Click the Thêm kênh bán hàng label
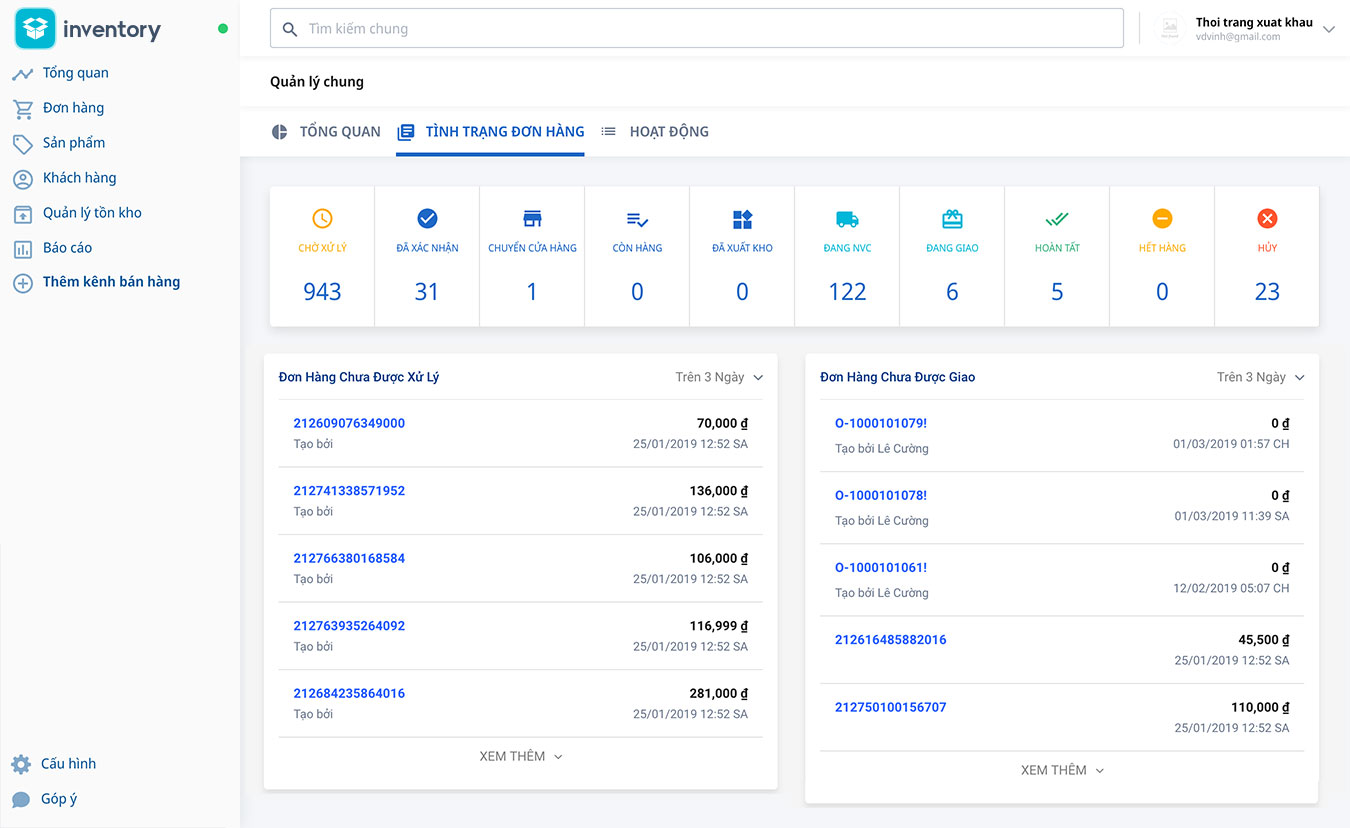 (111, 282)
